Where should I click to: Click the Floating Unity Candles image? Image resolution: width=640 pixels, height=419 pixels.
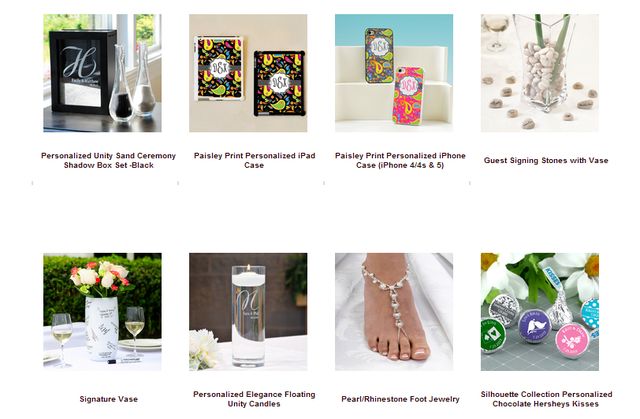[248, 312]
